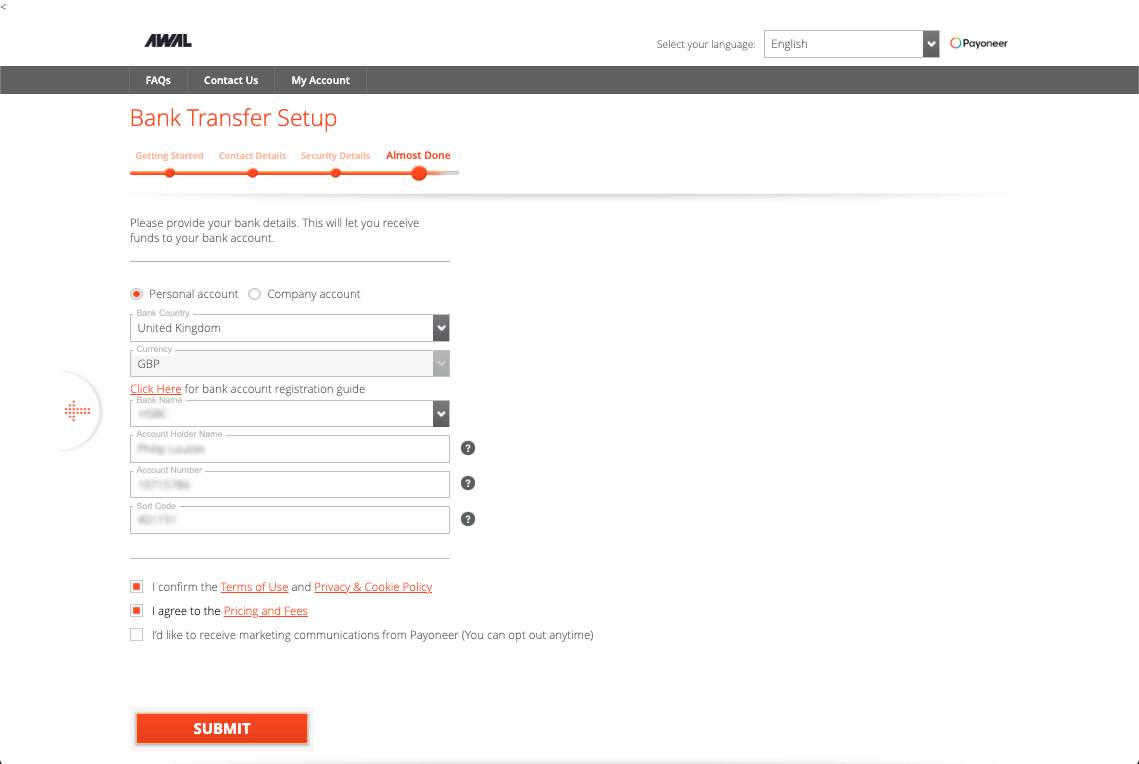Click help icon beside Account Number
1139x764 pixels.
click(468, 483)
